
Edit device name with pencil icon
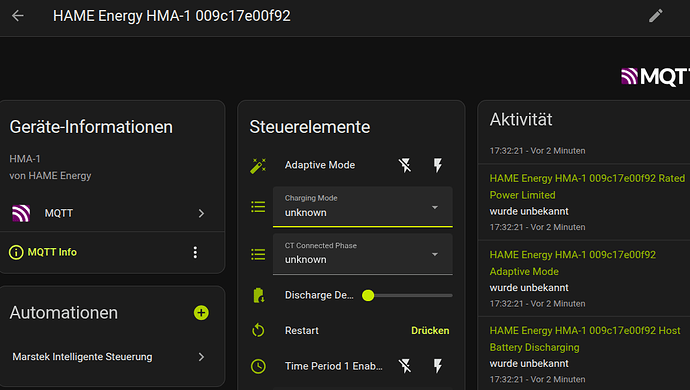pos(655,16)
